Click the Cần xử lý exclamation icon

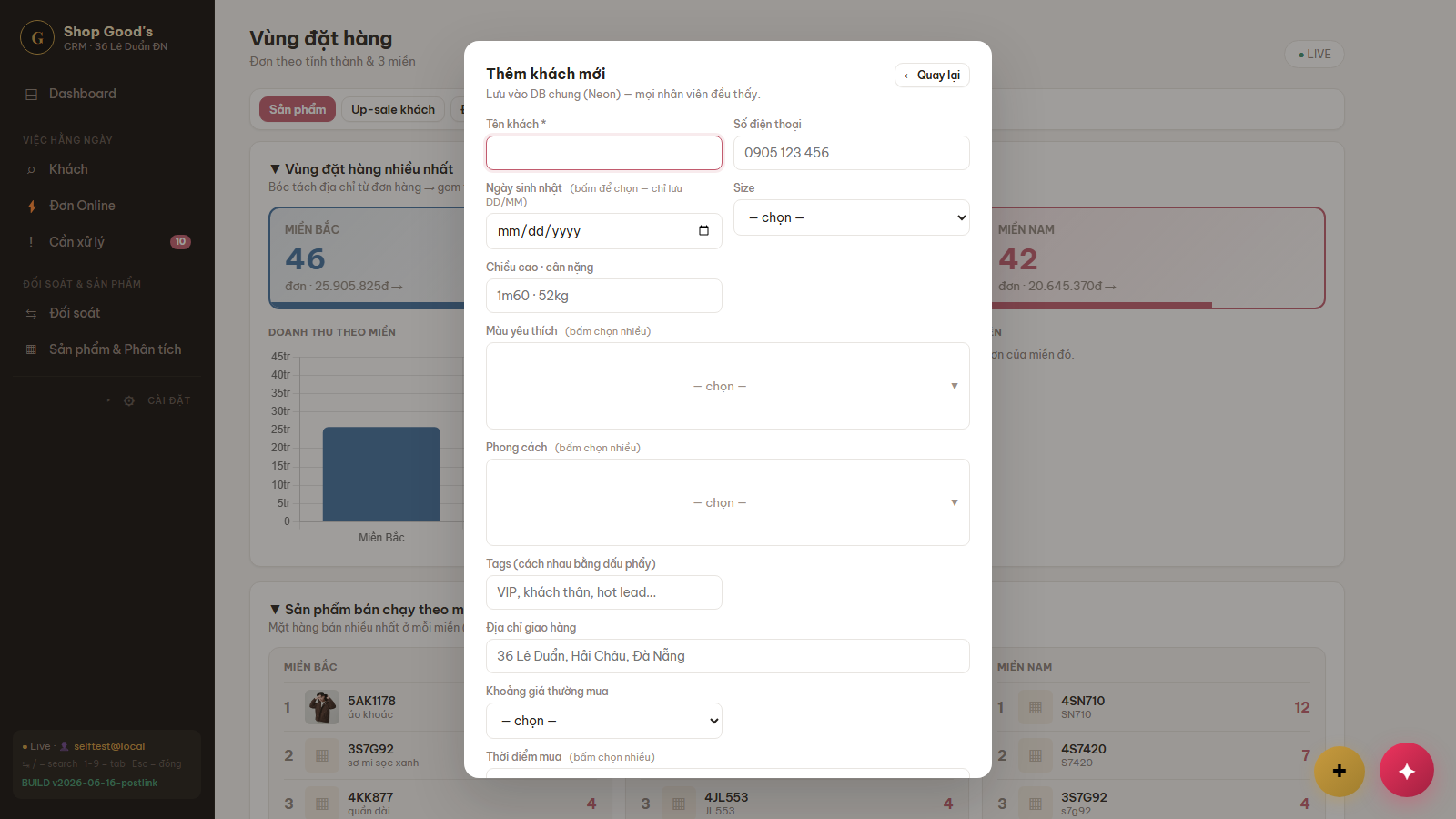(32, 242)
